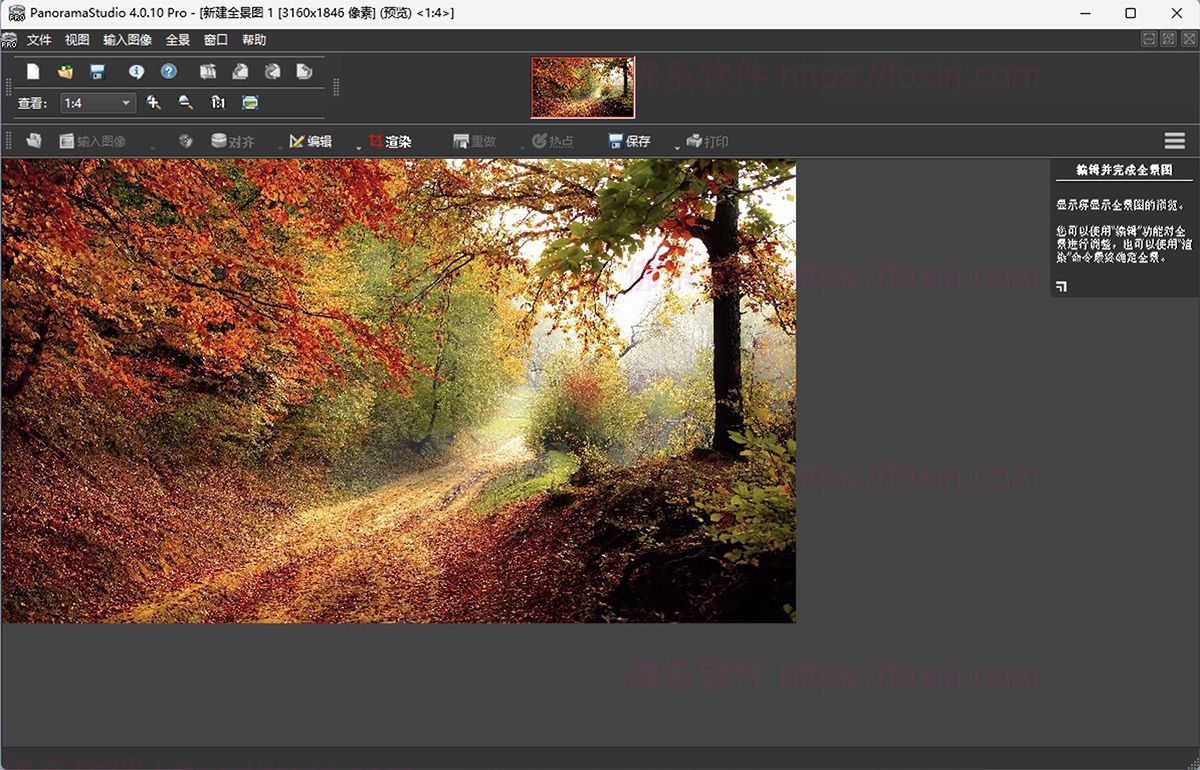Click the open project folder icon

click(64, 72)
